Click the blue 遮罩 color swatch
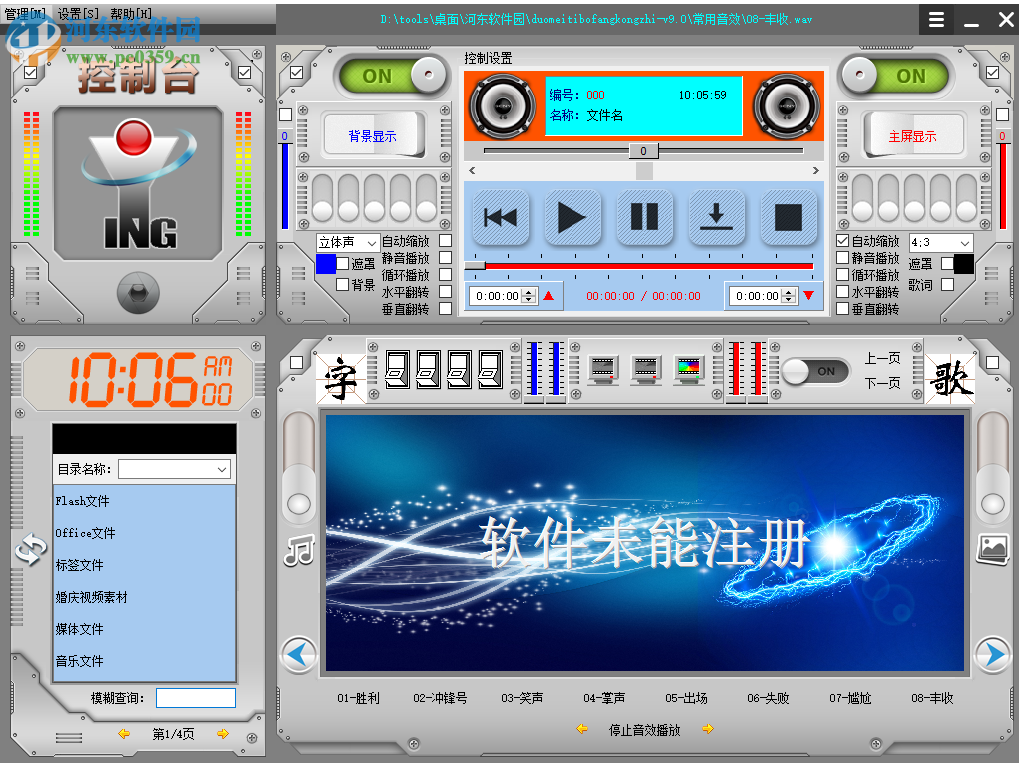 point(326,264)
